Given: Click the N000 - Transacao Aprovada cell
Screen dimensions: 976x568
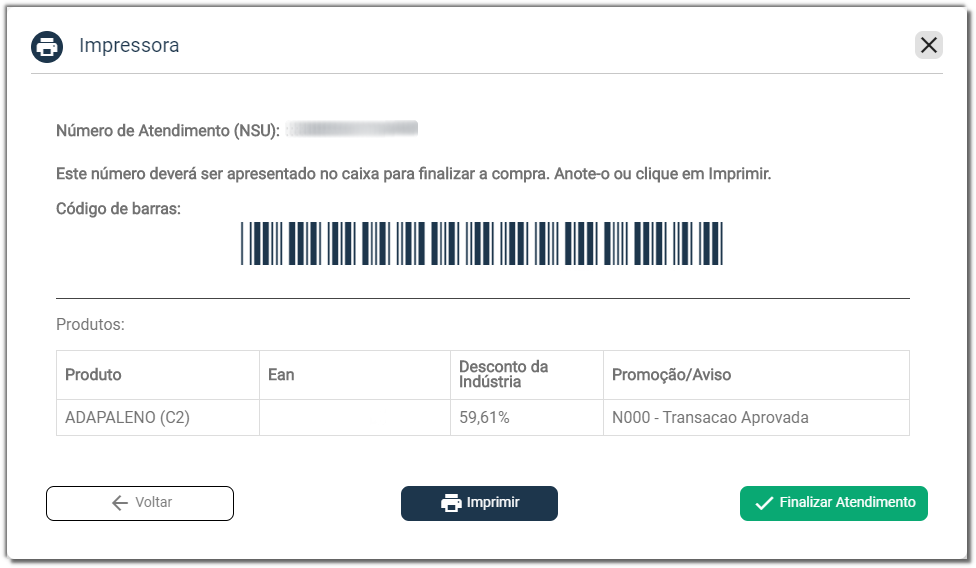Looking at the screenshot, I should (710, 418).
